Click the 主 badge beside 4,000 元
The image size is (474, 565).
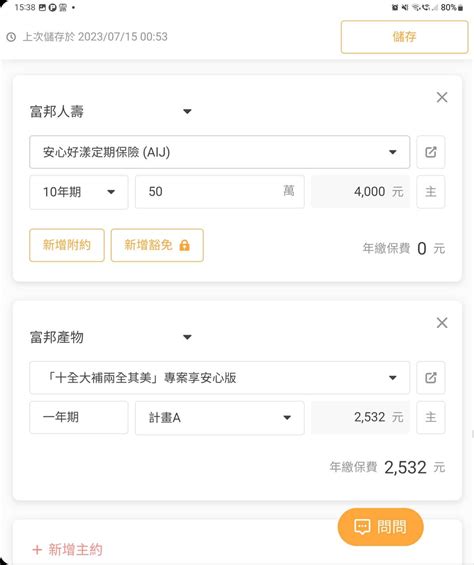(x=431, y=192)
